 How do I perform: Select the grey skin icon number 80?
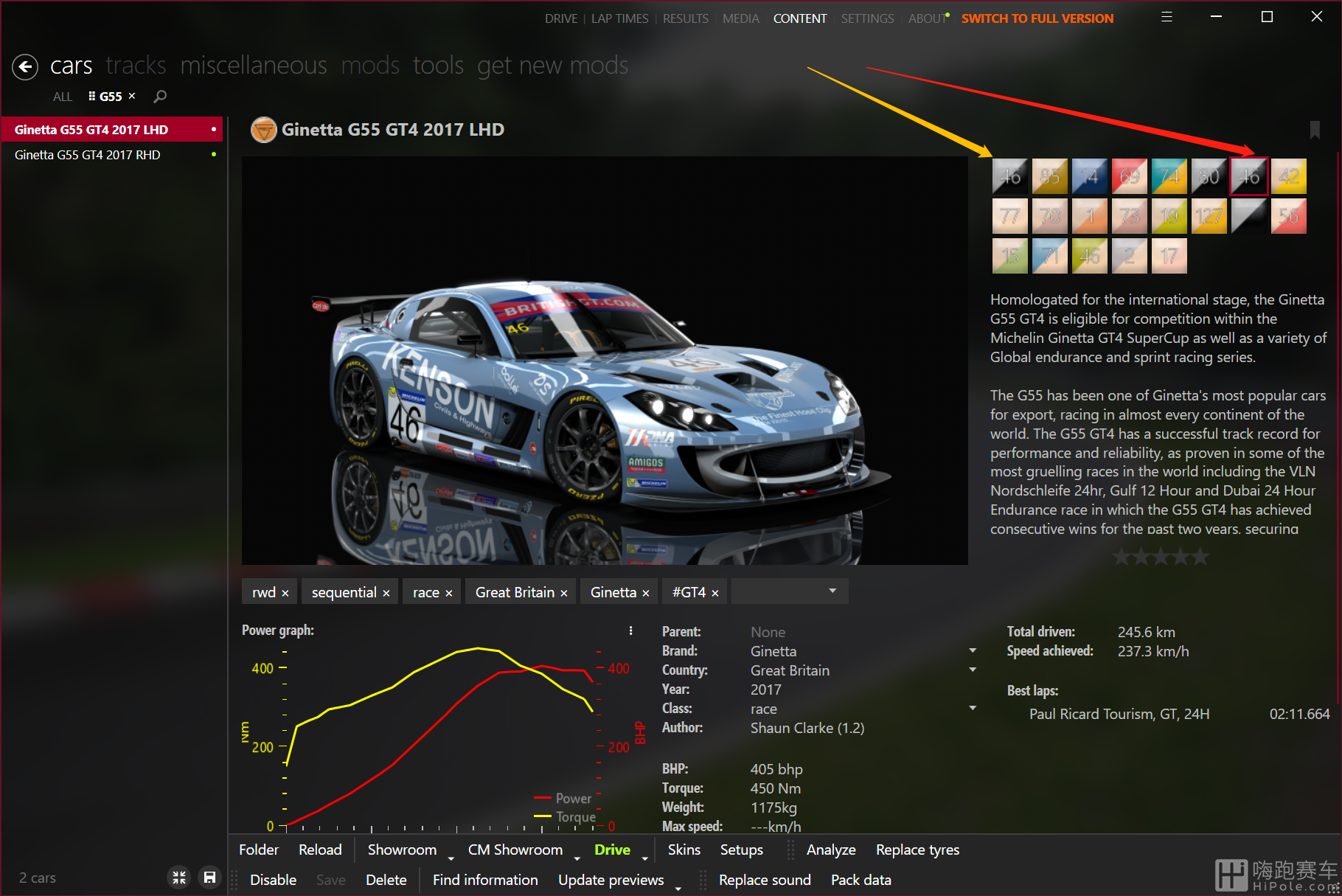(x=1209, y=176)
